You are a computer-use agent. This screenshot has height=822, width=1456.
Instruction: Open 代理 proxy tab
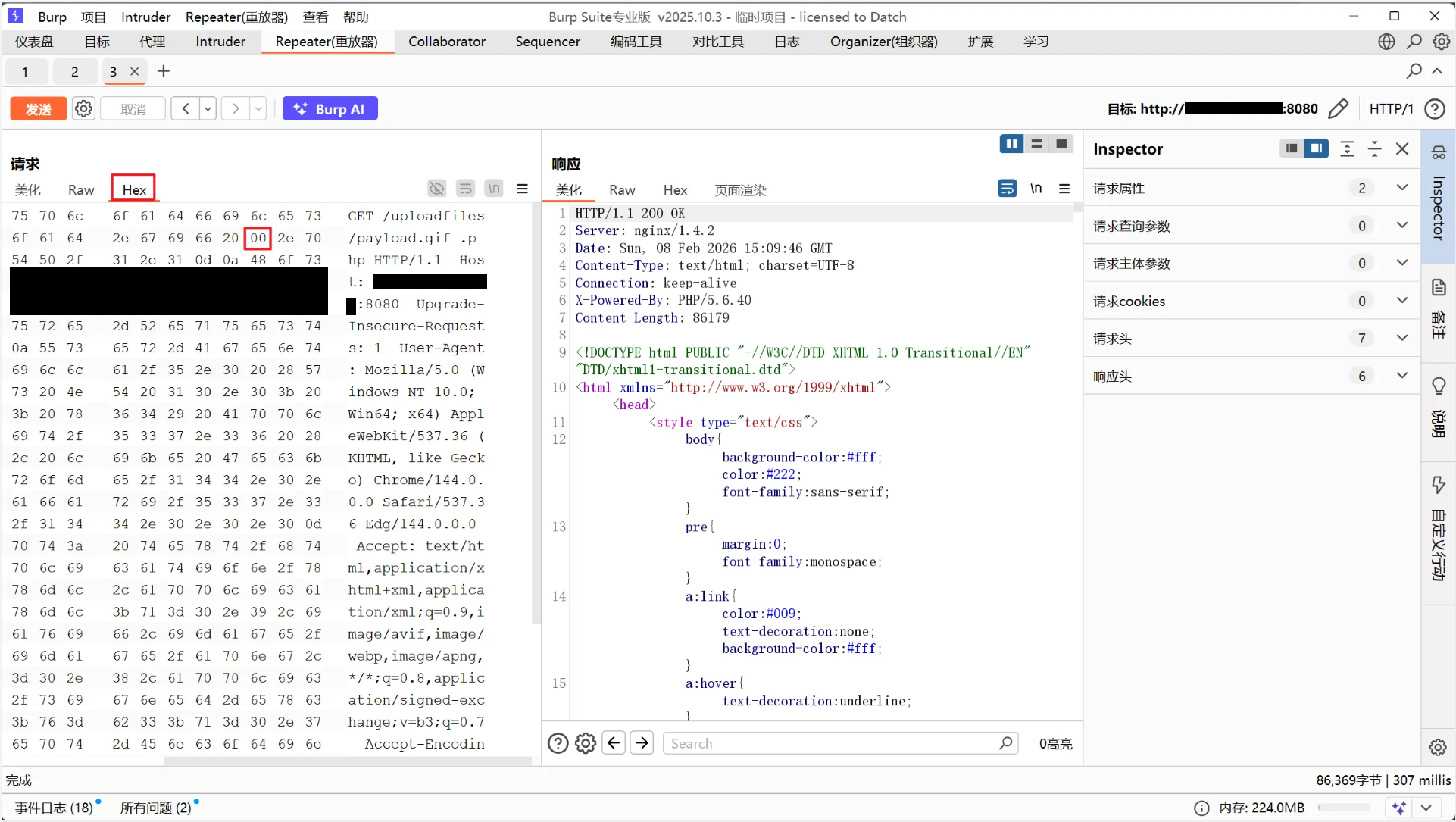[152, 42]
